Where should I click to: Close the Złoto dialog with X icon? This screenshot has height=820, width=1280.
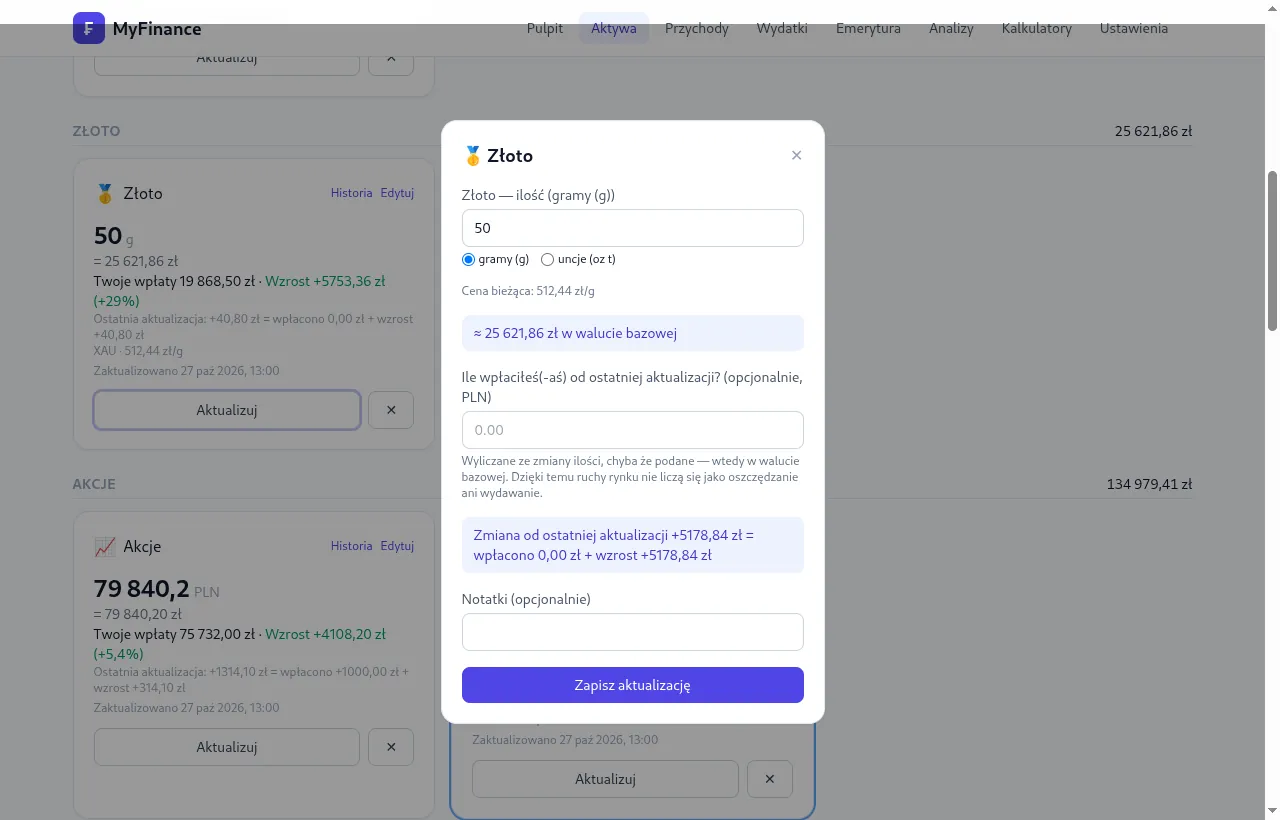pyautogui.click(x=796, y=155)
